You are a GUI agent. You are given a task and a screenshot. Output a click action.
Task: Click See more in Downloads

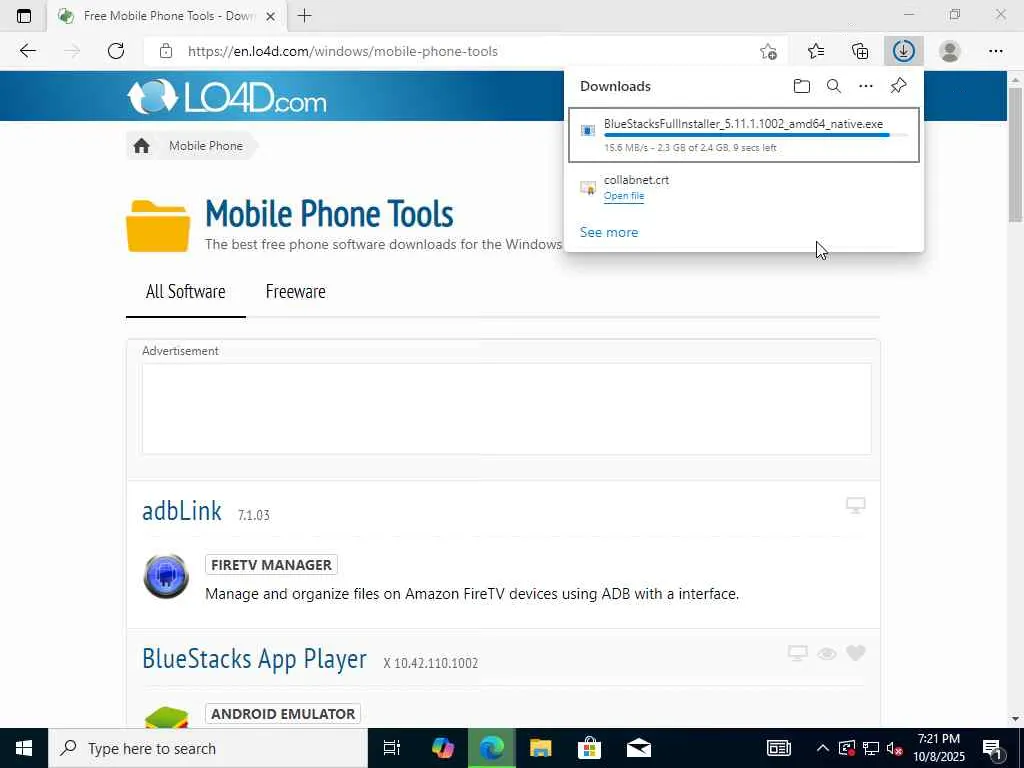(x=609, y=232)
